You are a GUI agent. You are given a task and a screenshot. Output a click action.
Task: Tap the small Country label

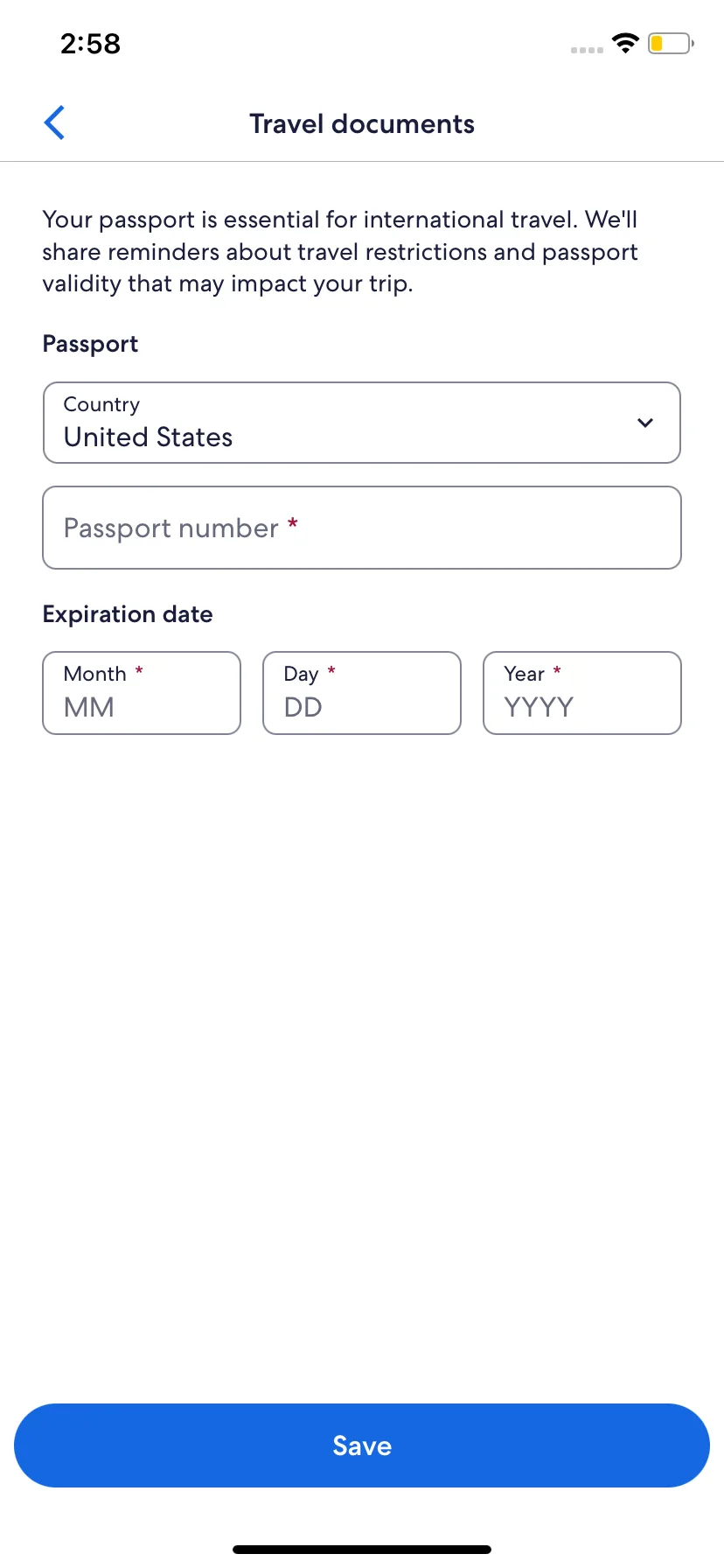pos(101,404)
